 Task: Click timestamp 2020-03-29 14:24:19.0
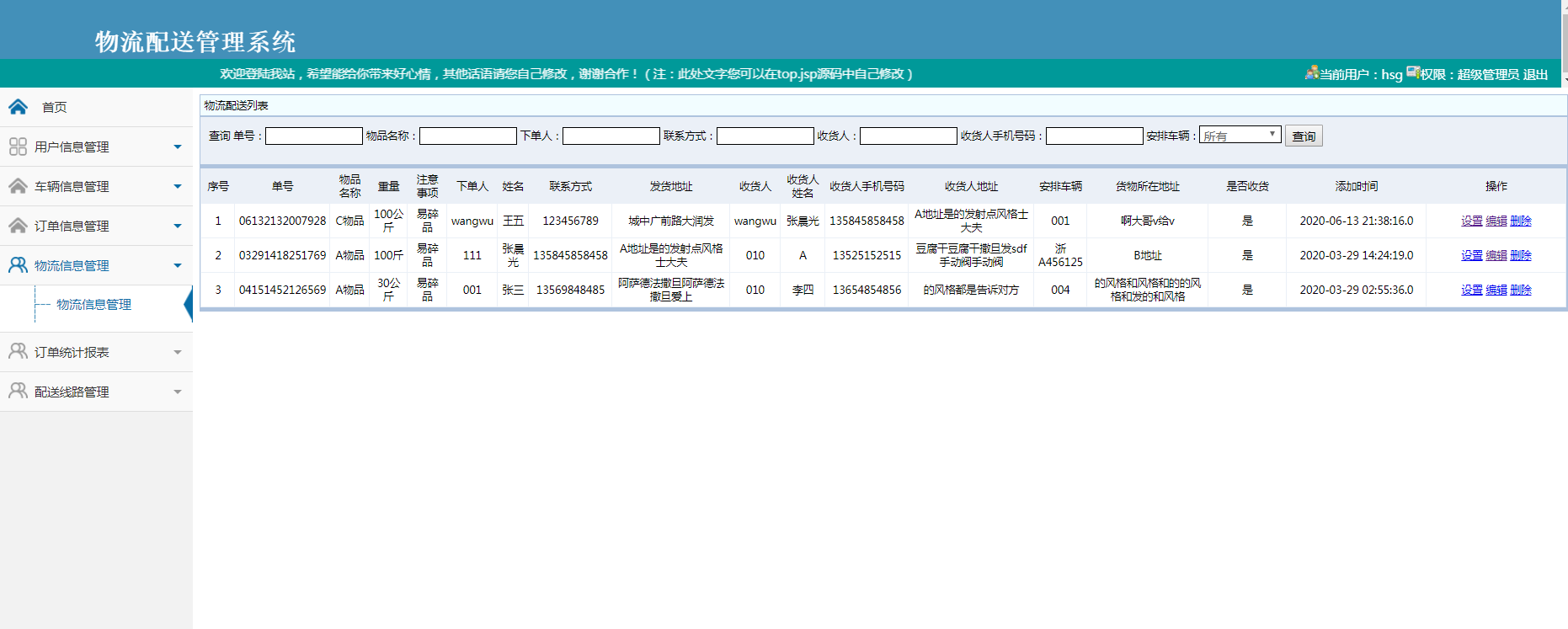tap(1356, 255)
